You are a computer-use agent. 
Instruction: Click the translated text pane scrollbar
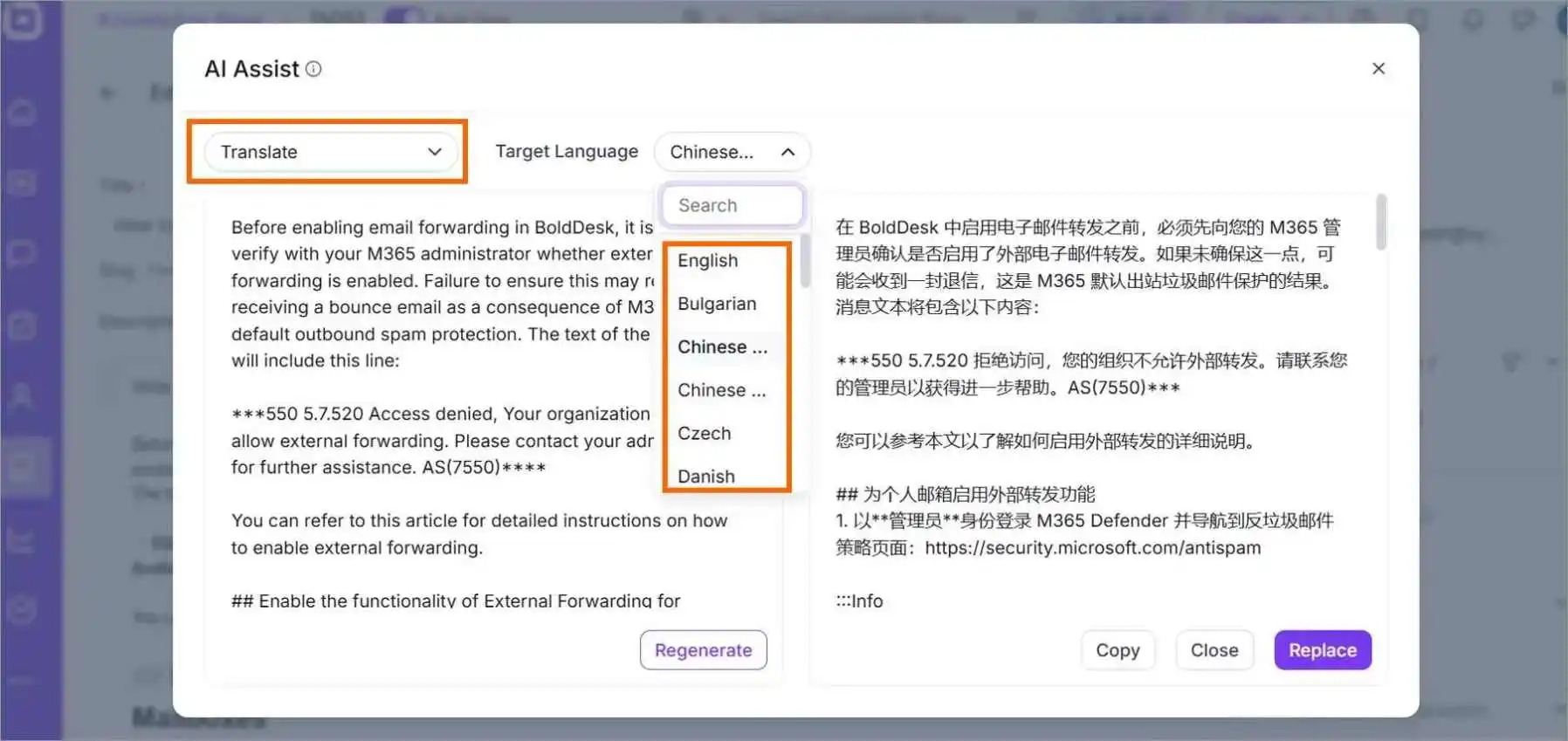(x=1381, y=222)
